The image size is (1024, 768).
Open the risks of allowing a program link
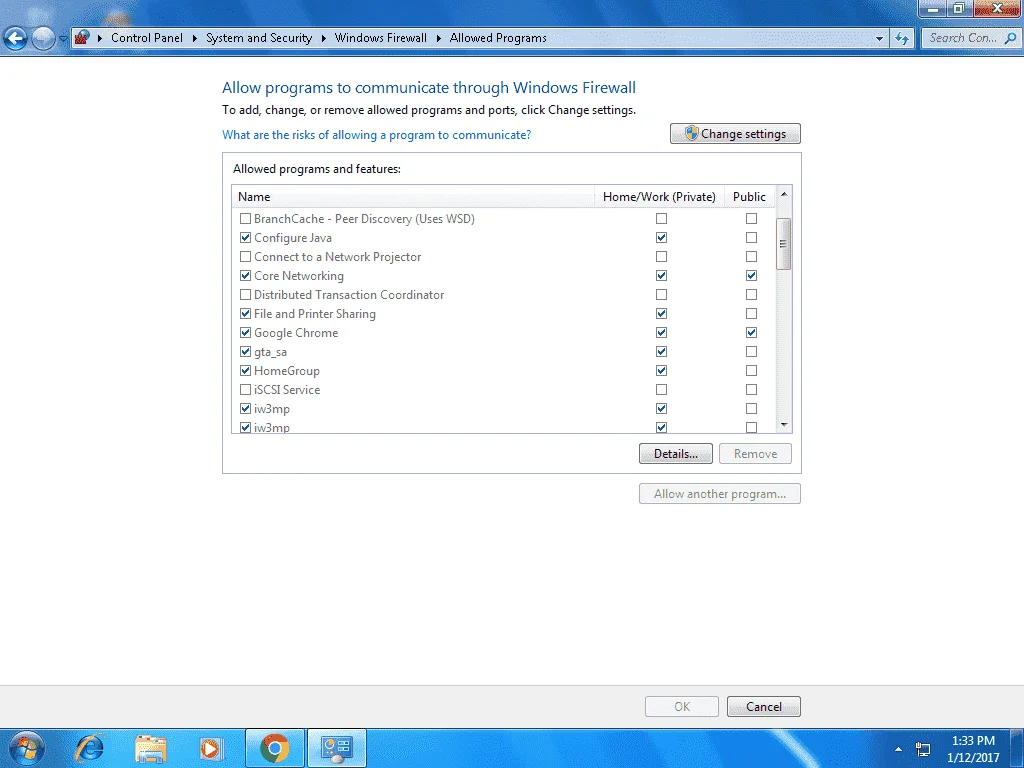[x=376, y=135]
